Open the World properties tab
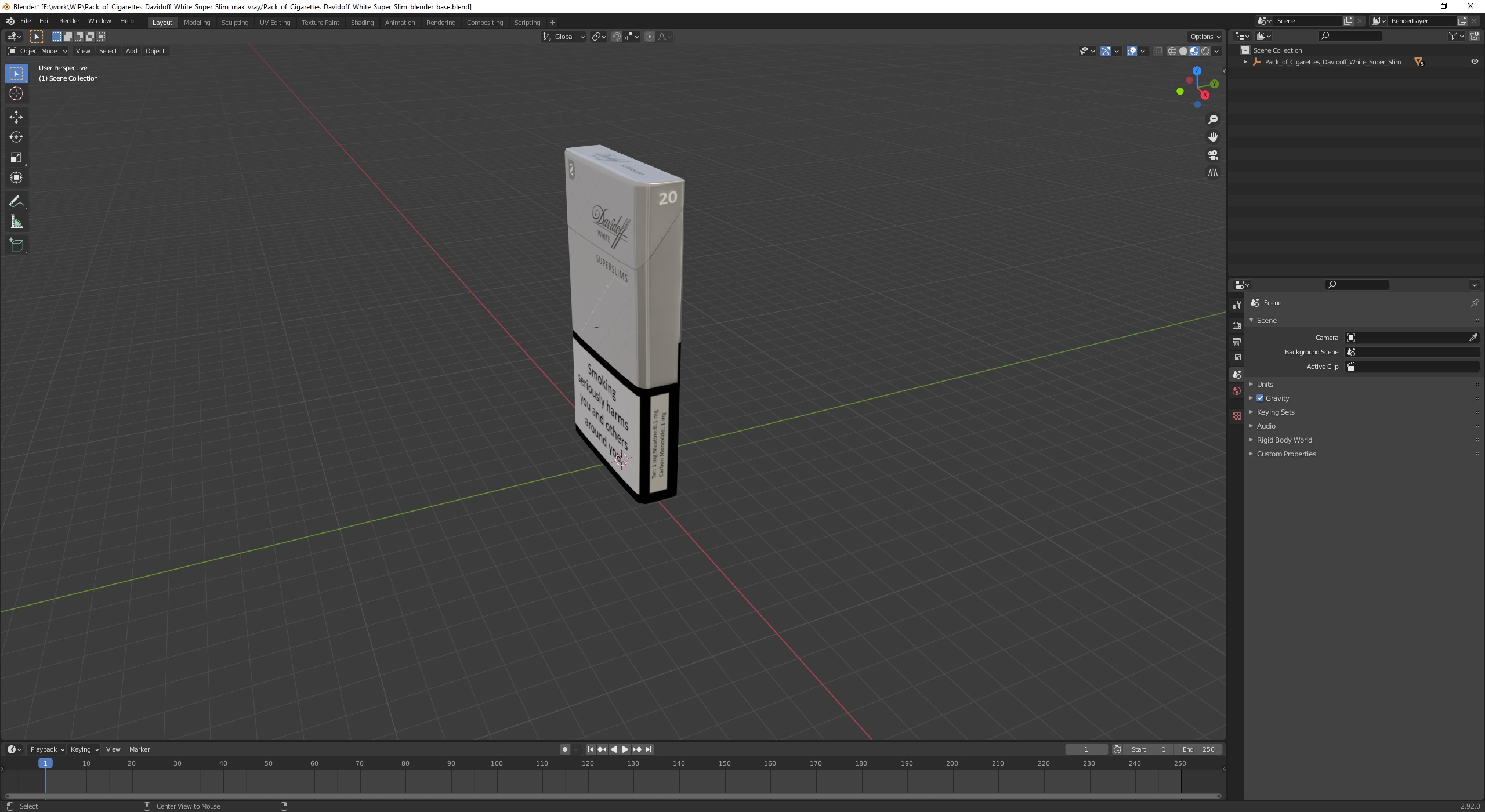Viewport: 1485px width, 812px height. point(1237,391)
